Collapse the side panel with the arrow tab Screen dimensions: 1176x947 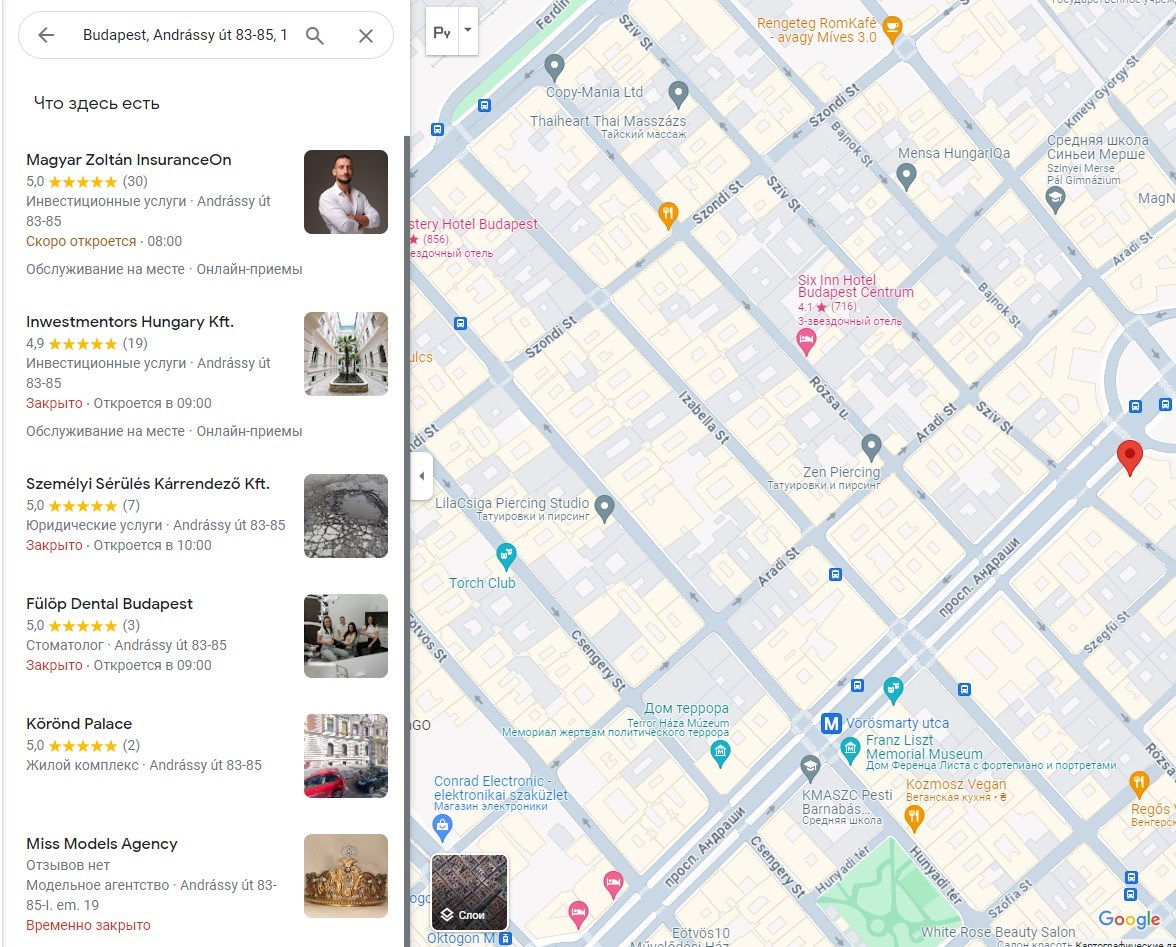422,475
